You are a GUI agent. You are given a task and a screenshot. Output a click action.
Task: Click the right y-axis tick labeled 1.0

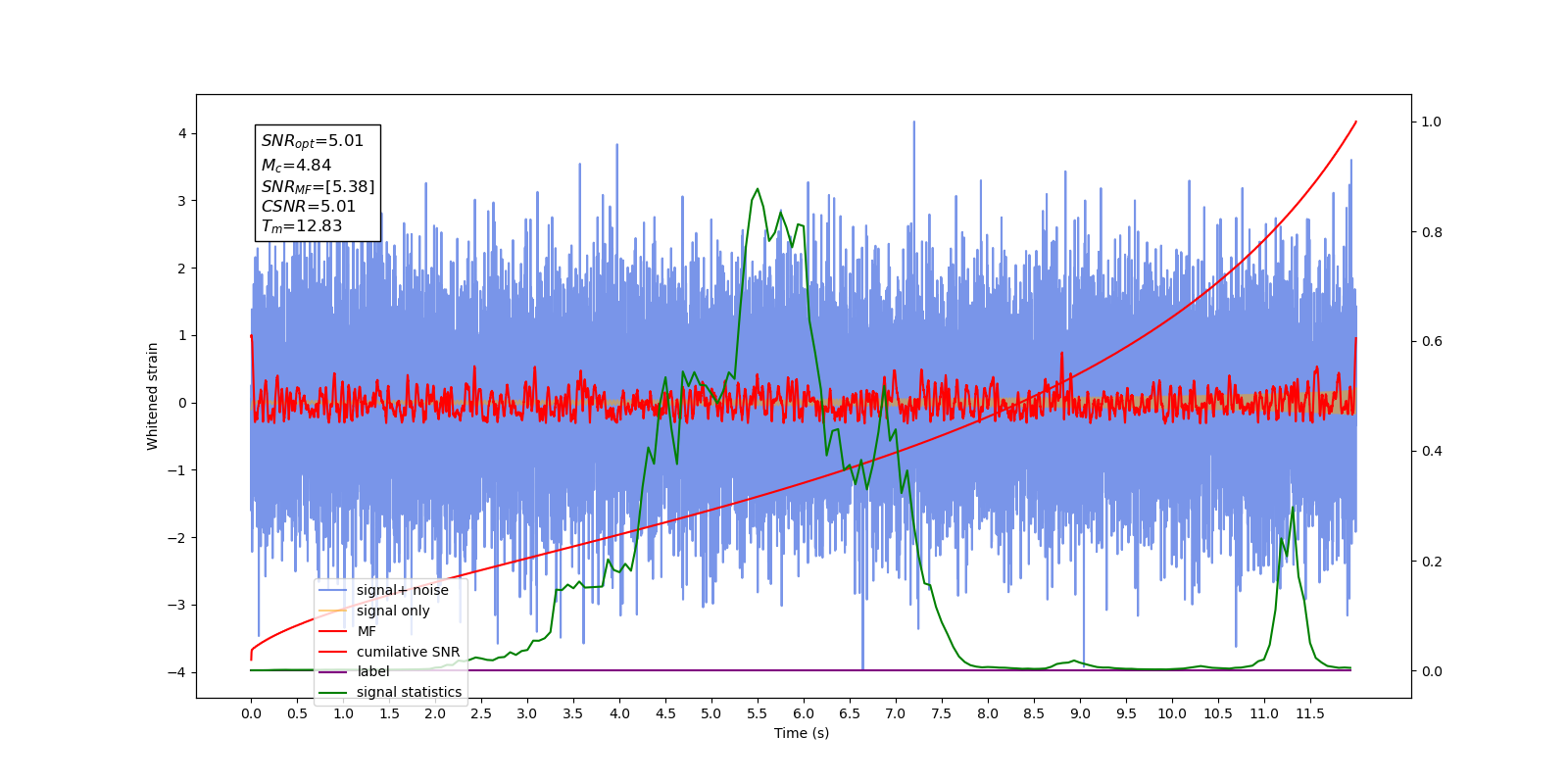point(1432,122)
